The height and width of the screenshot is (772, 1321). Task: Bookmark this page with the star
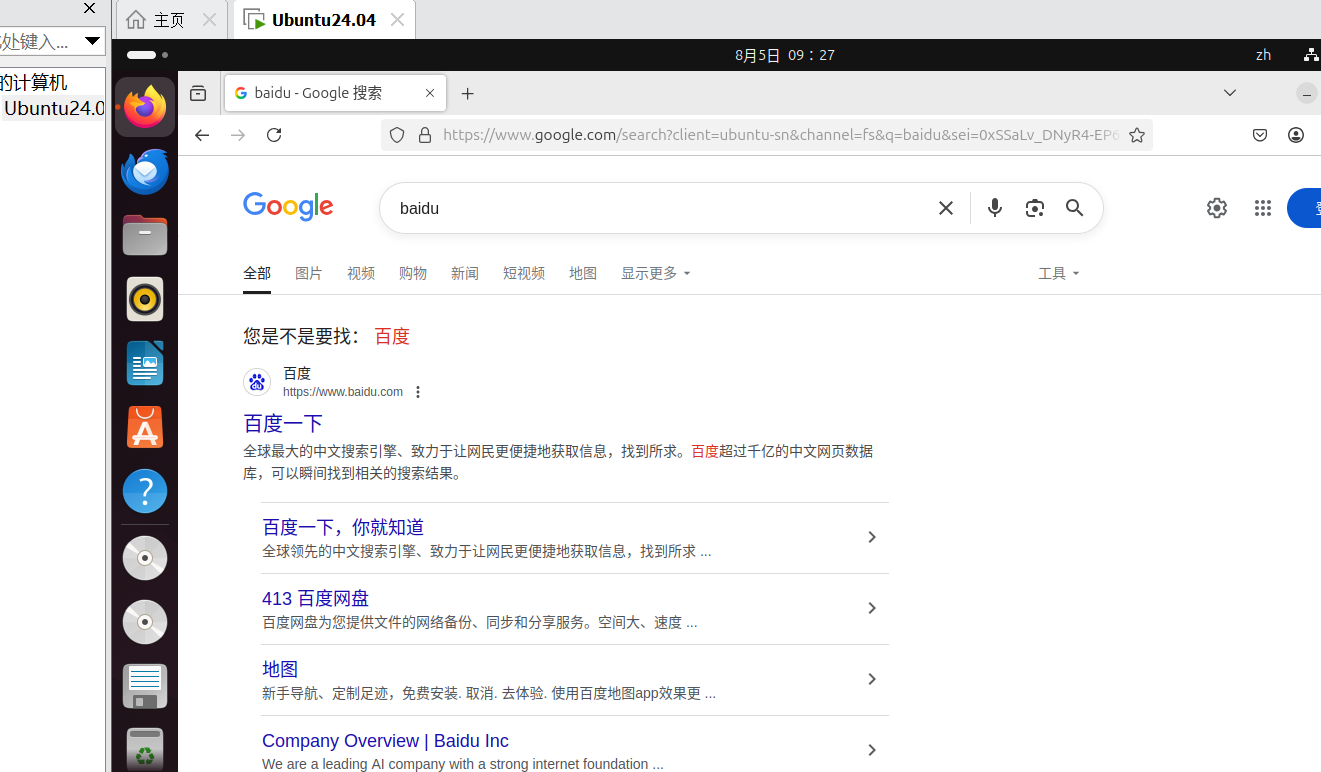pos(1137,135)
